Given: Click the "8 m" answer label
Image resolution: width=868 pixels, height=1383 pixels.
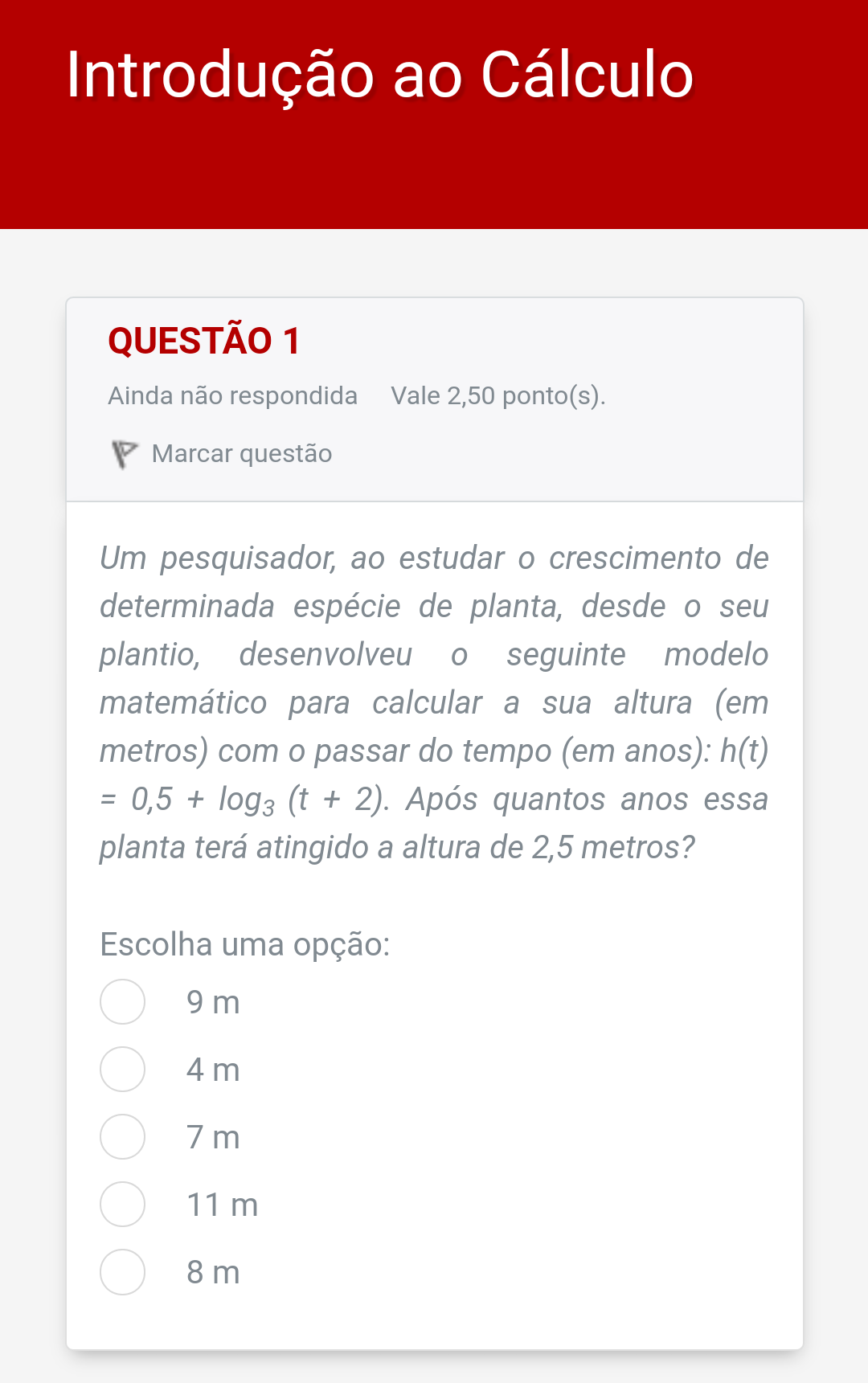Looking at the screenshot, I should point(213,1273).
